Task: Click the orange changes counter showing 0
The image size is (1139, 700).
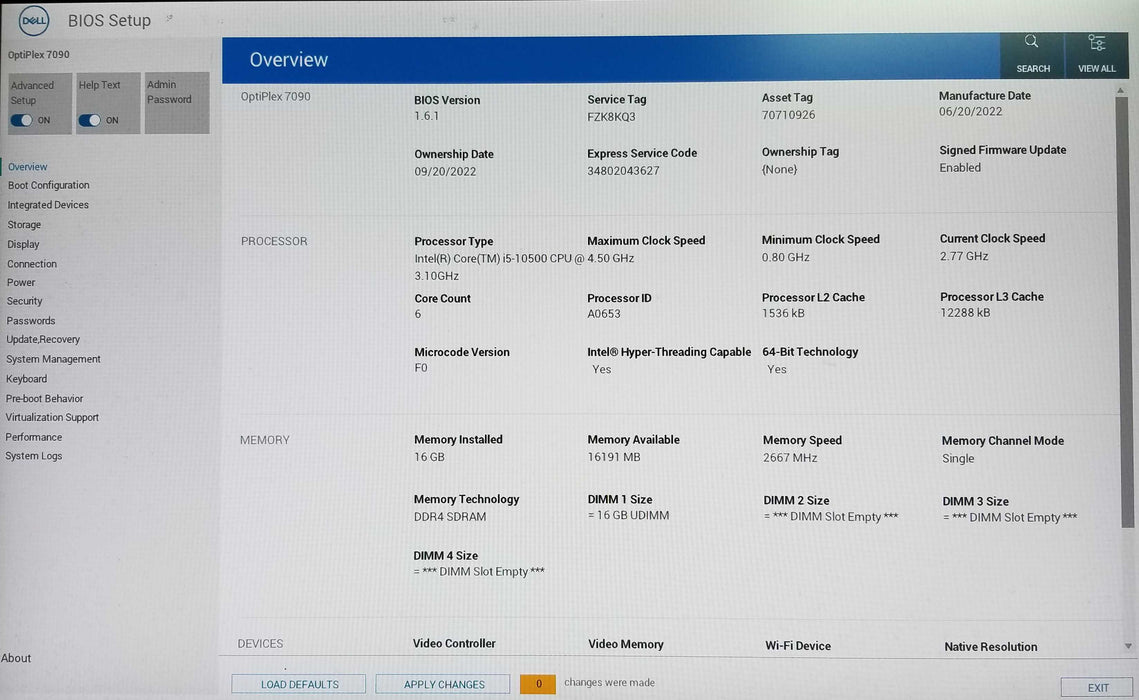Action: tap(538, 683)
